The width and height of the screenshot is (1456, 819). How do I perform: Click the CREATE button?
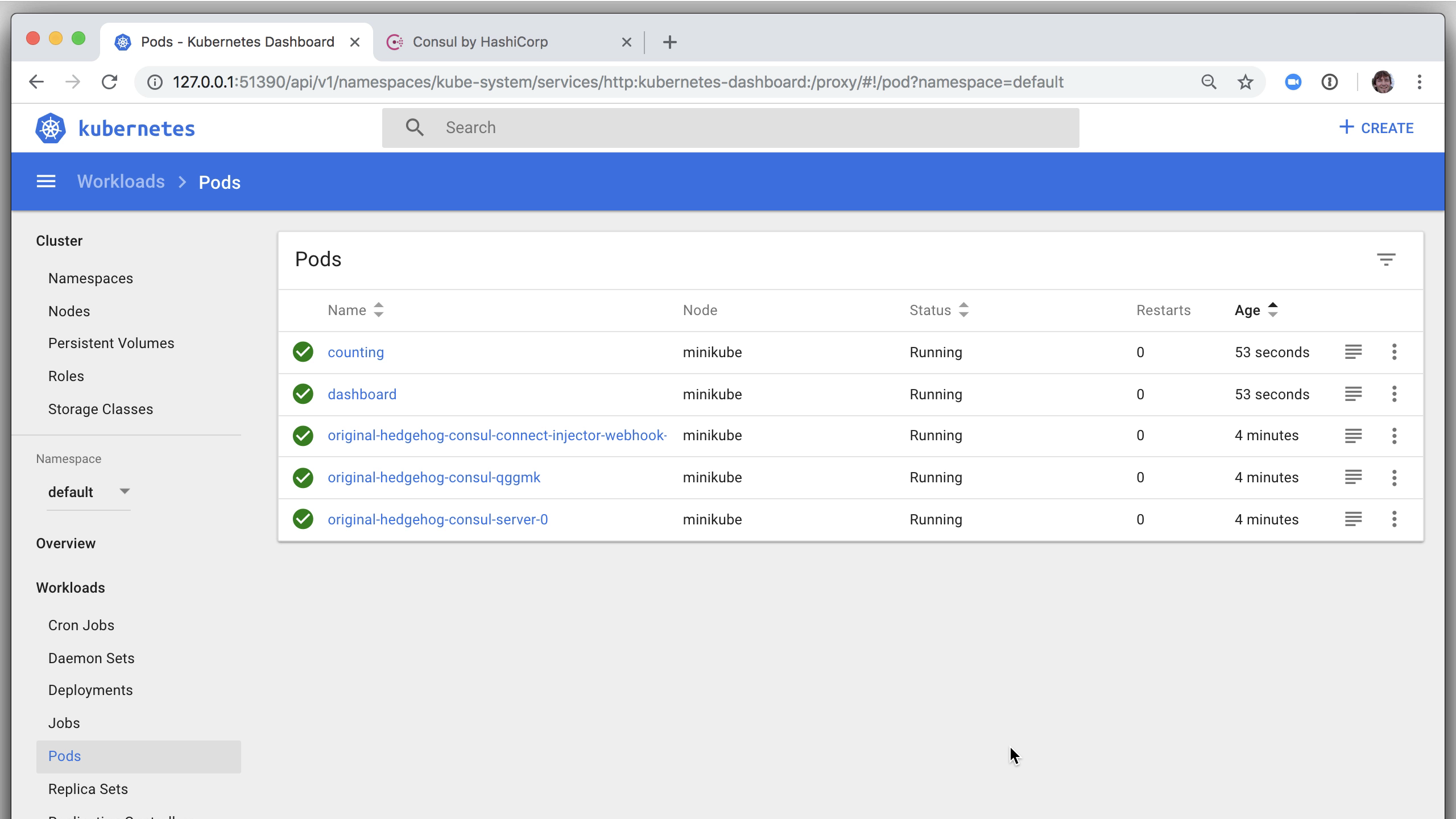pos(1376,128)
